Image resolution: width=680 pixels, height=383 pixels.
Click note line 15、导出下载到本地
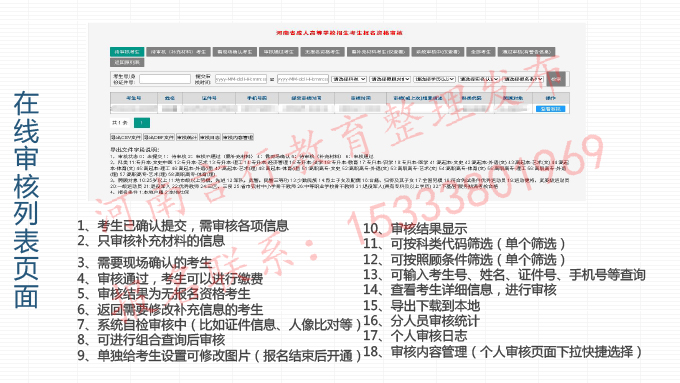click(422, 306)
